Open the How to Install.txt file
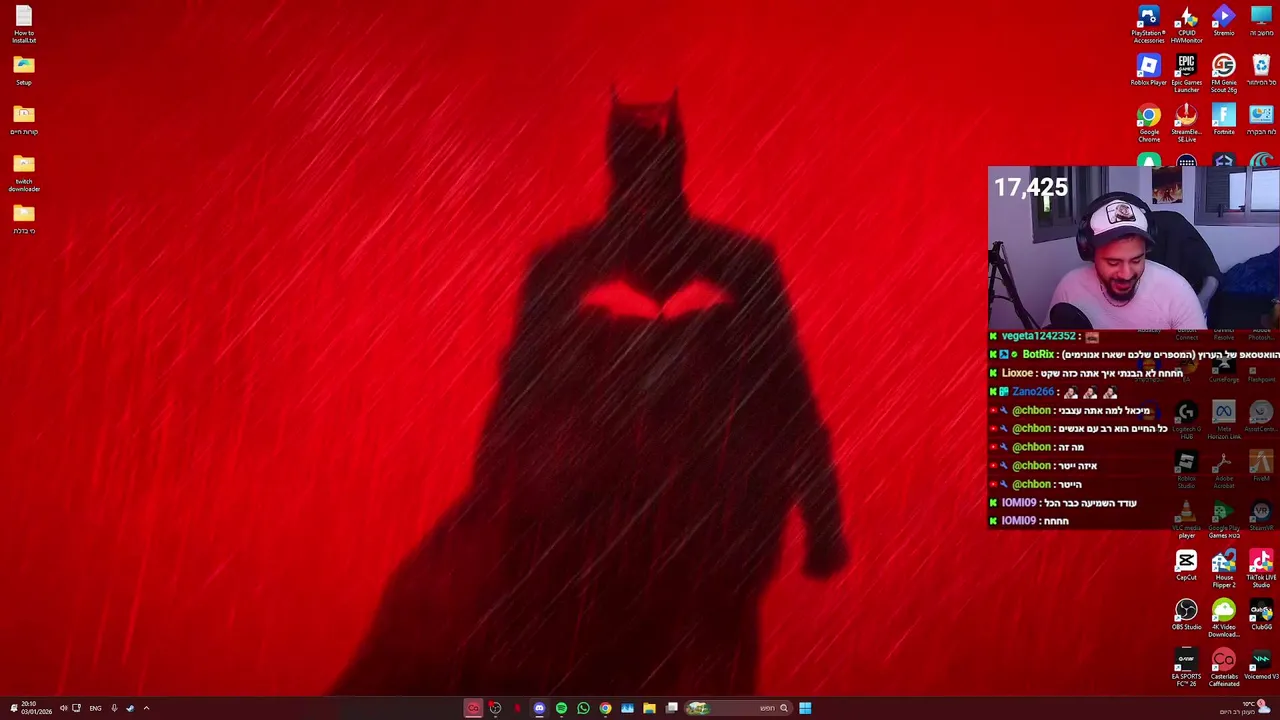Screen dimensions: 1280x720 [x=24, y=25]
